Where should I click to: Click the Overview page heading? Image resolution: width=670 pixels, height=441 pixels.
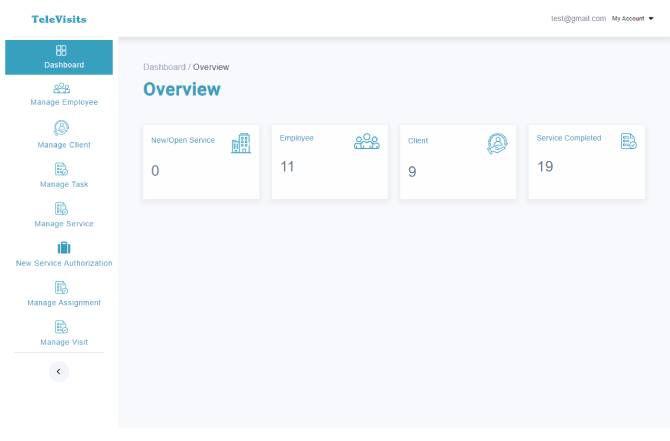182,89
